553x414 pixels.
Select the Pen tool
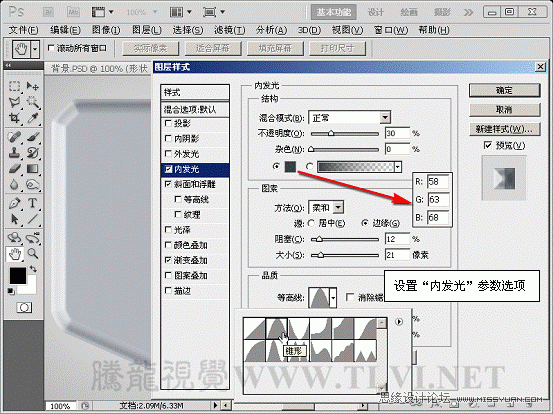(14, 203)
